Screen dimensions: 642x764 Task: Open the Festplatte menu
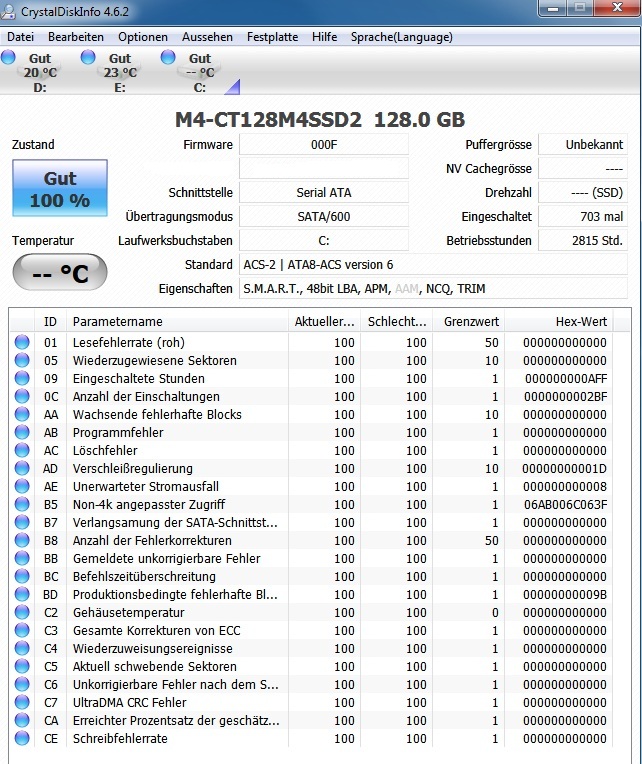tap(272, 37)
